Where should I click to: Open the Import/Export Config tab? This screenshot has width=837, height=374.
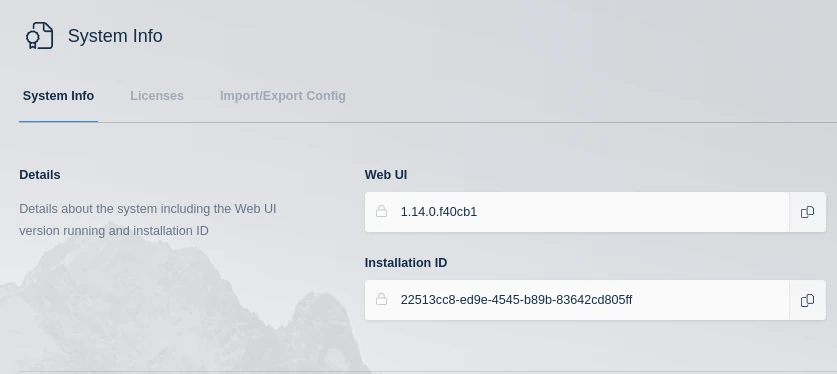point(283,96)
